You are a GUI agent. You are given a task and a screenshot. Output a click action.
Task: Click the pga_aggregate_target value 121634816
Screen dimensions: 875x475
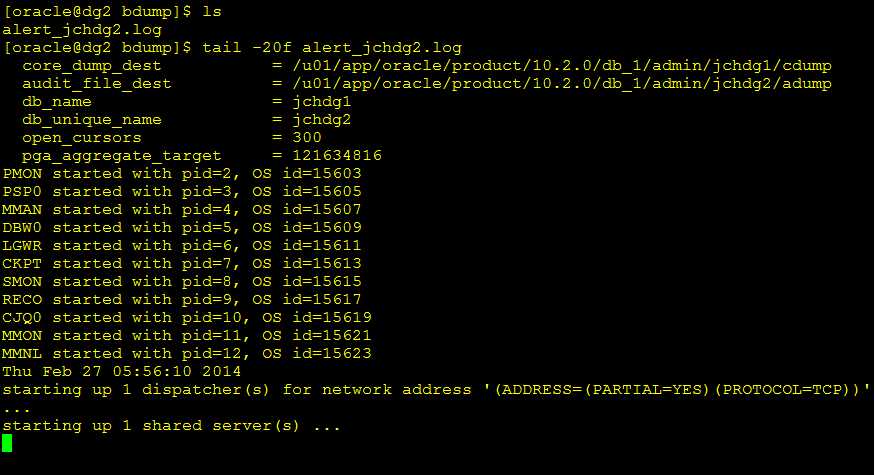(337, 155)
